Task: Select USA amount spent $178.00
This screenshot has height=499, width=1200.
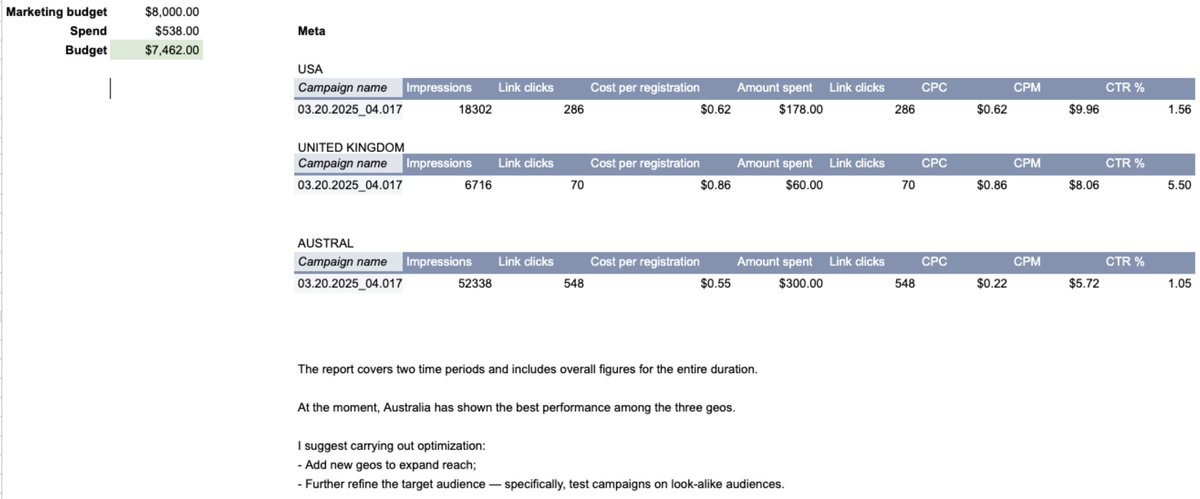Action: [800, 109]
